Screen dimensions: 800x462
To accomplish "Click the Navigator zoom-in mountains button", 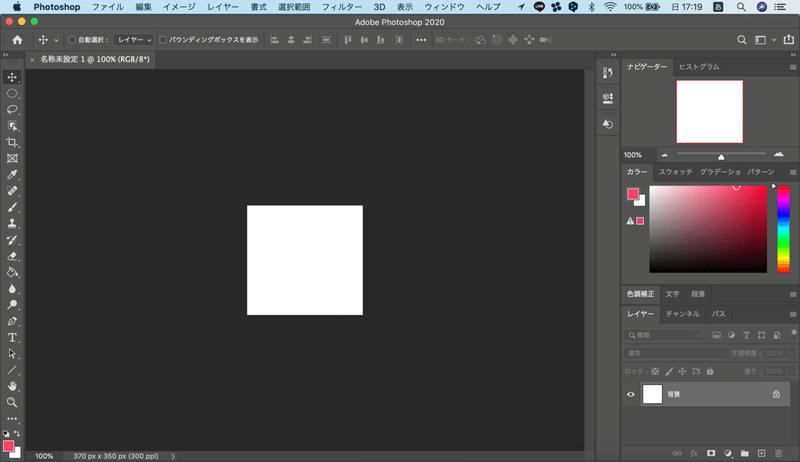I will tap(779, 154).
